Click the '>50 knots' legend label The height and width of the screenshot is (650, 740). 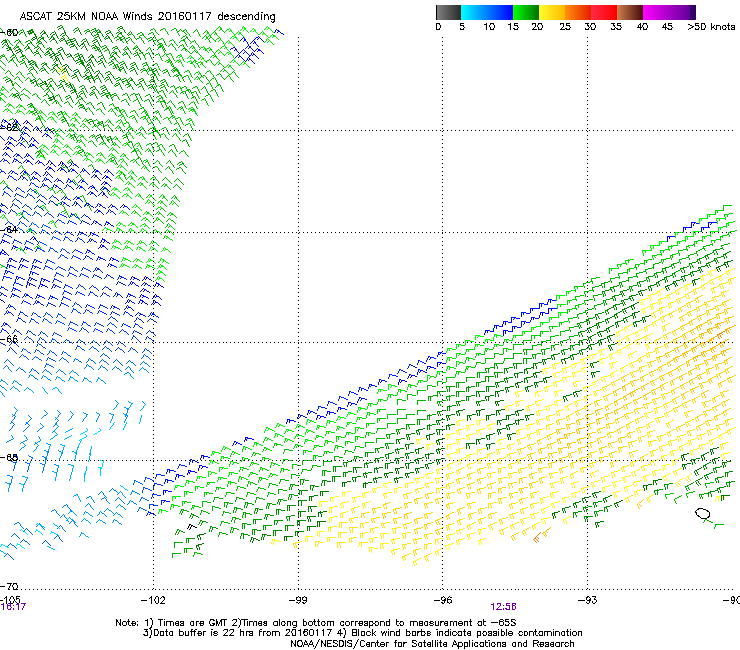point(711,26)
